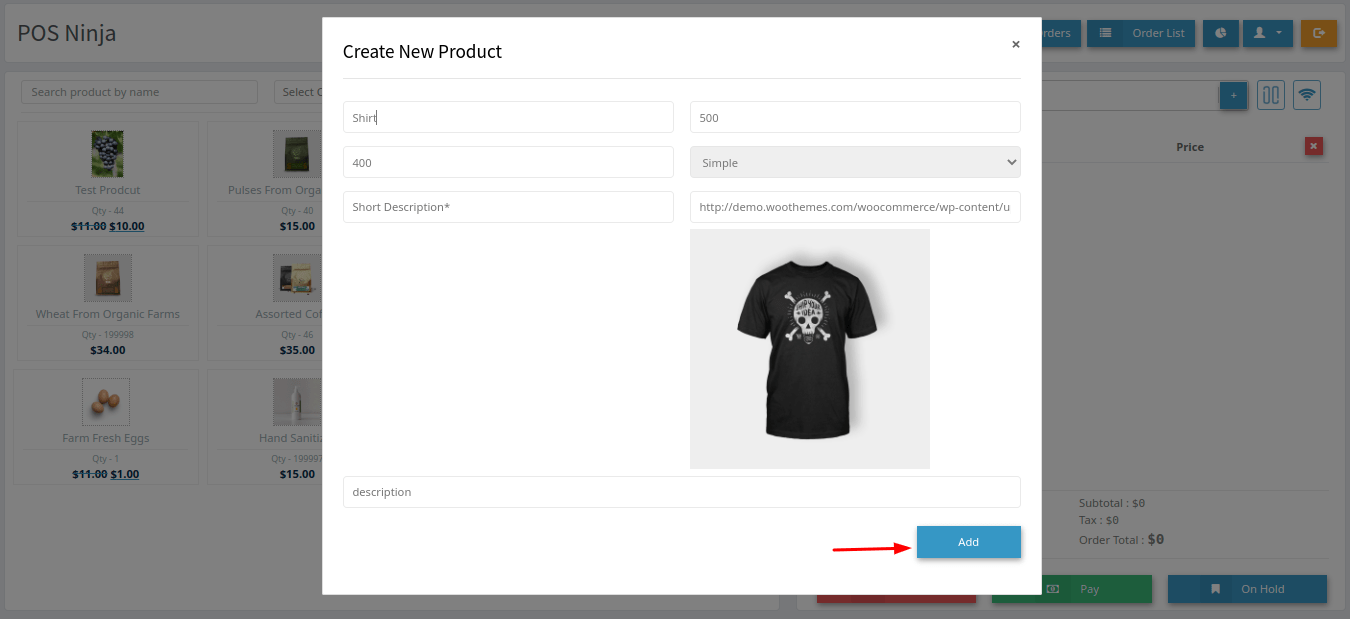
Task: Open the user account dropdown menu
Action: [x=1267, y=33]
